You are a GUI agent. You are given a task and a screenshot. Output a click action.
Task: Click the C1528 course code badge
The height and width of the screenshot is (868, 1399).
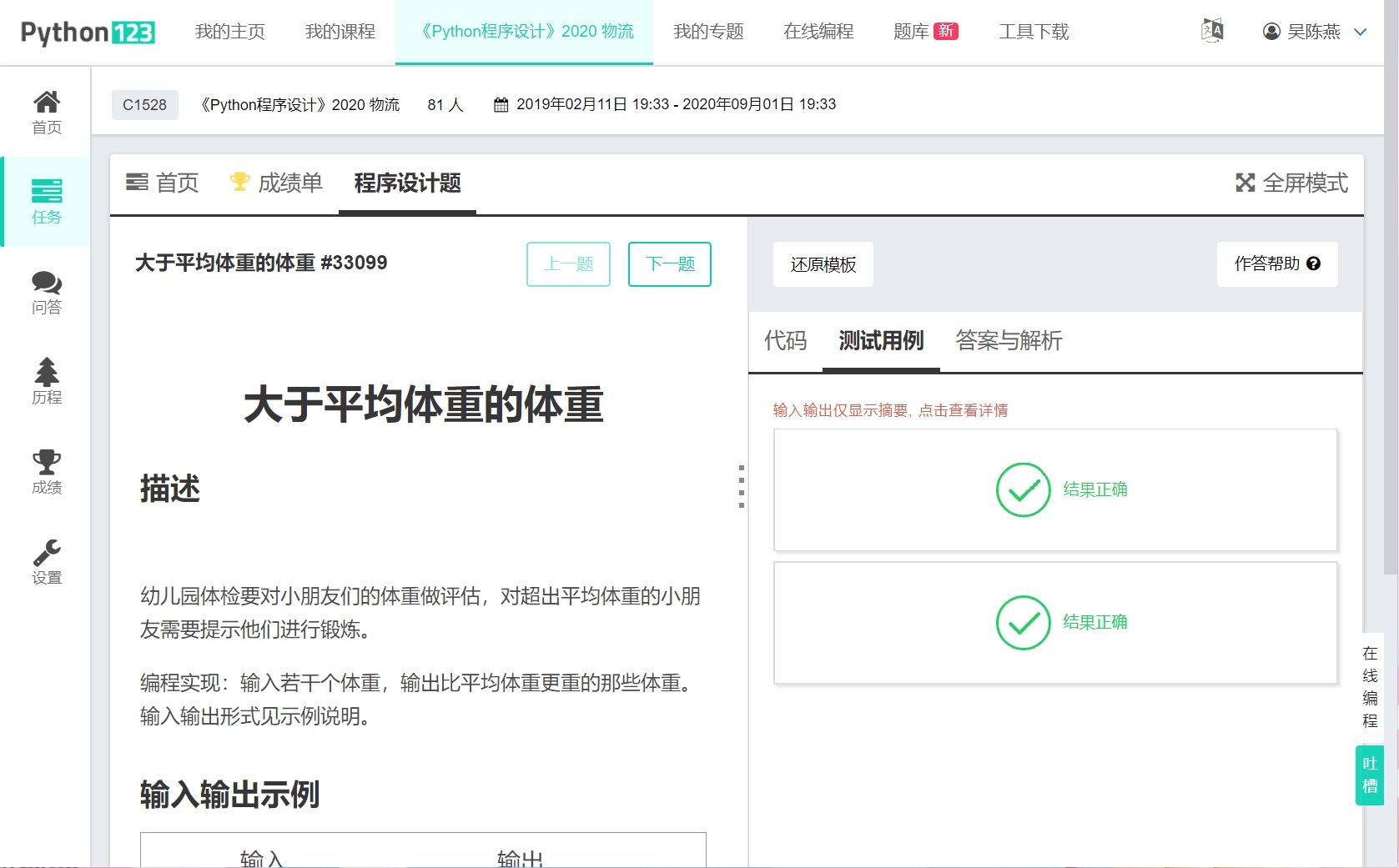pos(145,104)
